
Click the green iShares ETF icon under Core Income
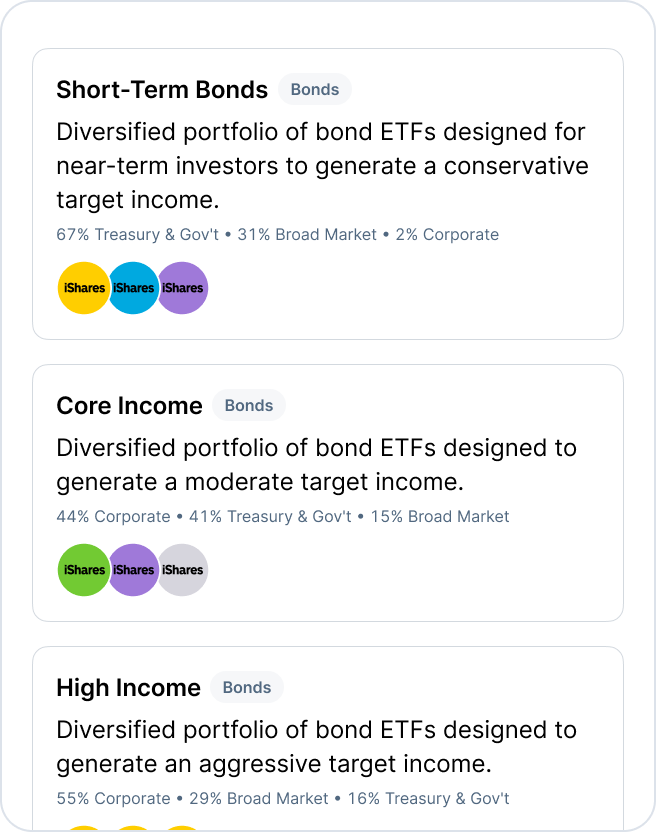84,570
